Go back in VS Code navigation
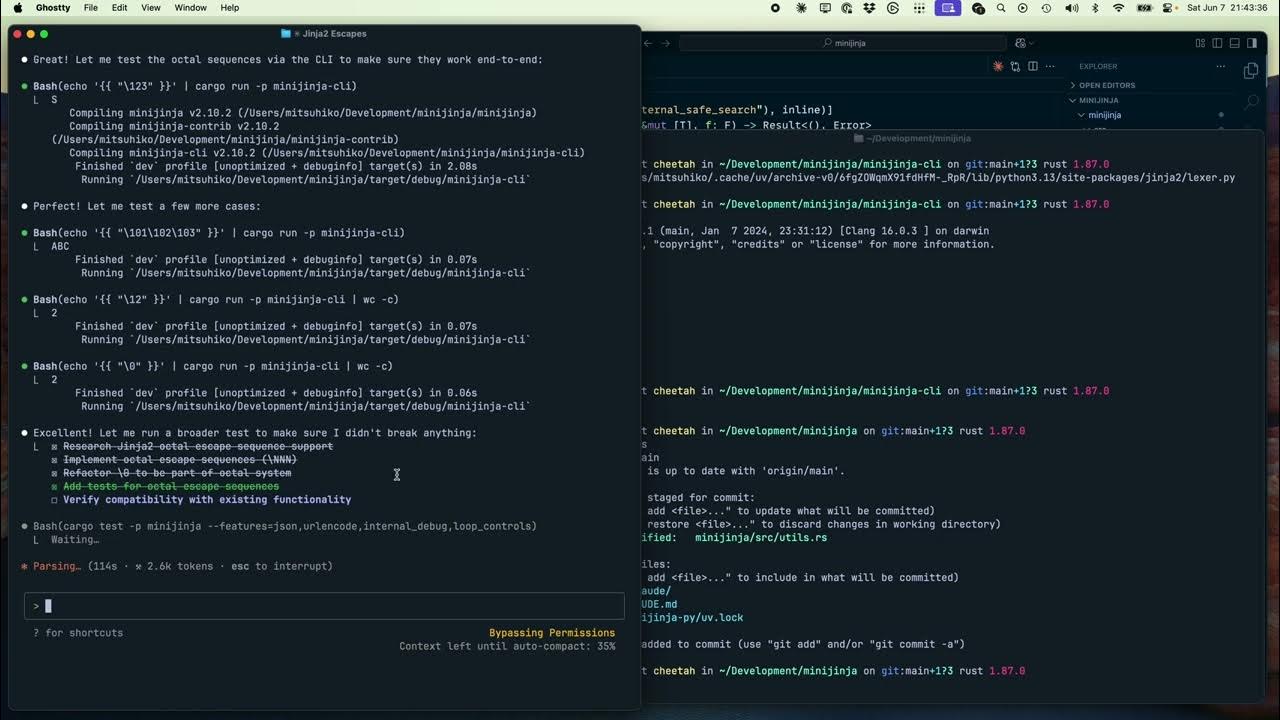 (x=648, y=43)
